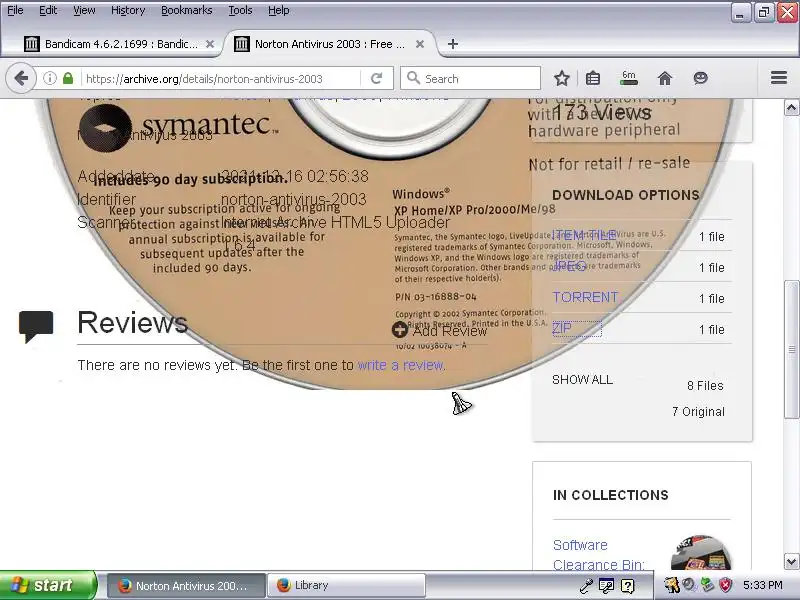Go back with the browser back arrow
Screen dimensions: 800x600
[21, 79]
